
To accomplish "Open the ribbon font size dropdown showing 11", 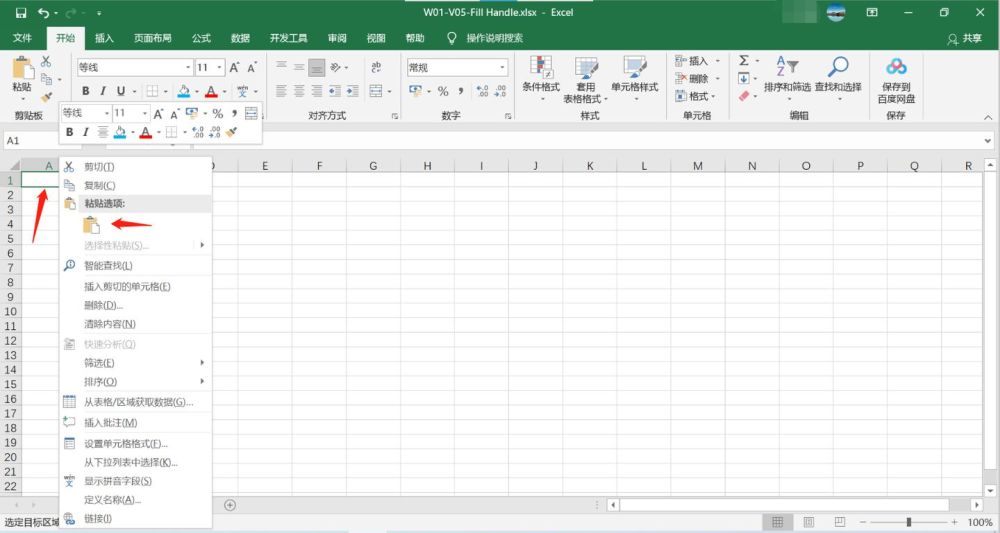I will [x=219, y=68].
